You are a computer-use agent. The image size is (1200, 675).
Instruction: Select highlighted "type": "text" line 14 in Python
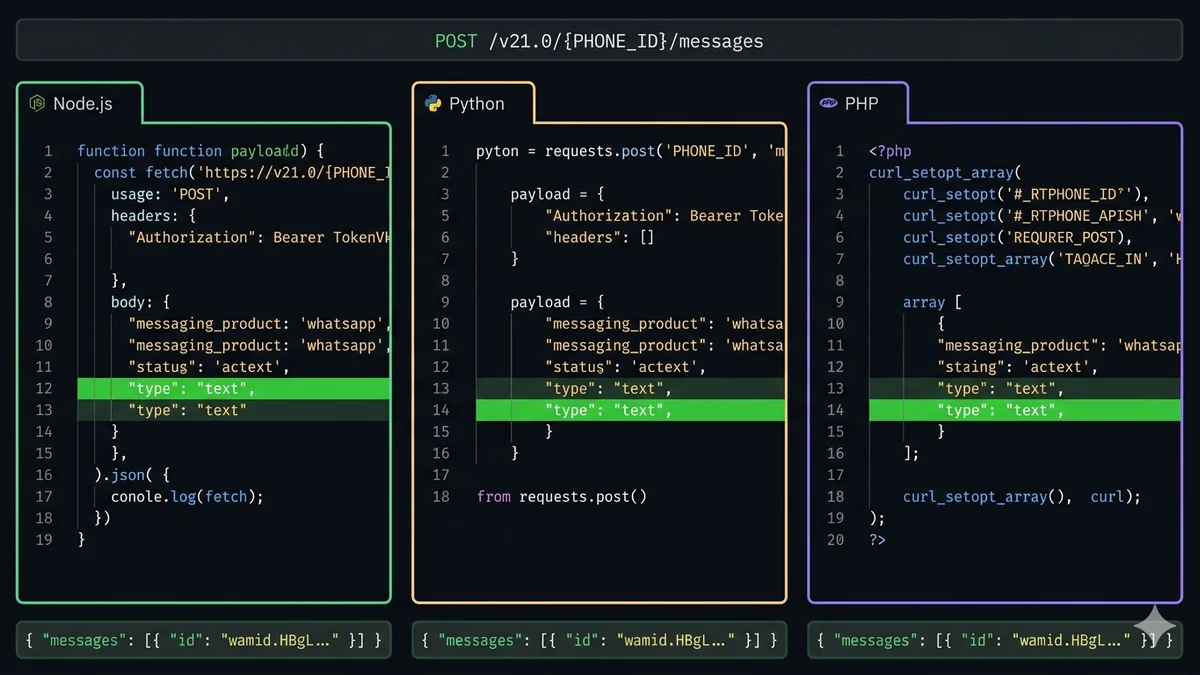point(630,410)
